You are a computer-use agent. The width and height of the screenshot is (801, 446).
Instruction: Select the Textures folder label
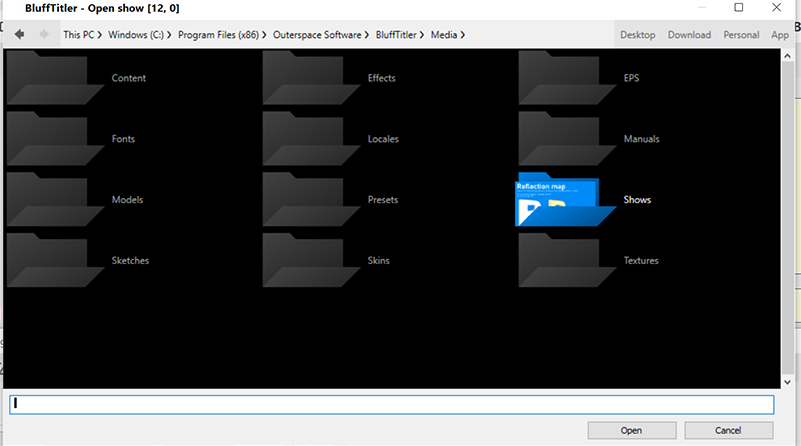(x=641, y=261)
